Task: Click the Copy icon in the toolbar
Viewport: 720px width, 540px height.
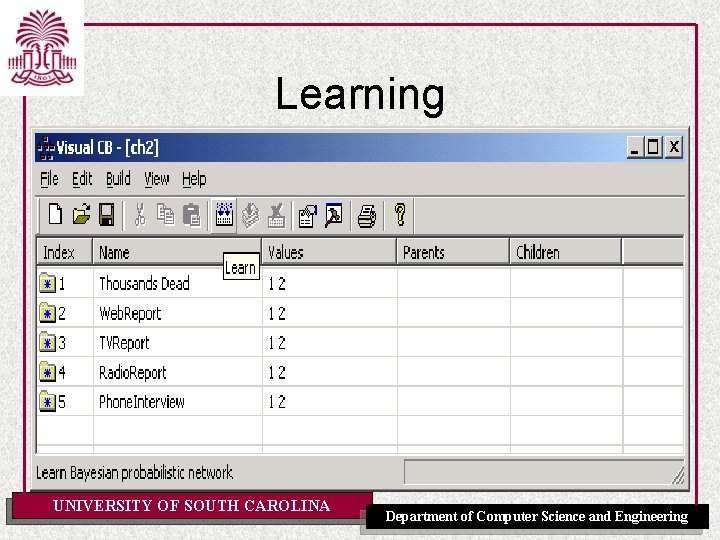Action: coord(165,215)
